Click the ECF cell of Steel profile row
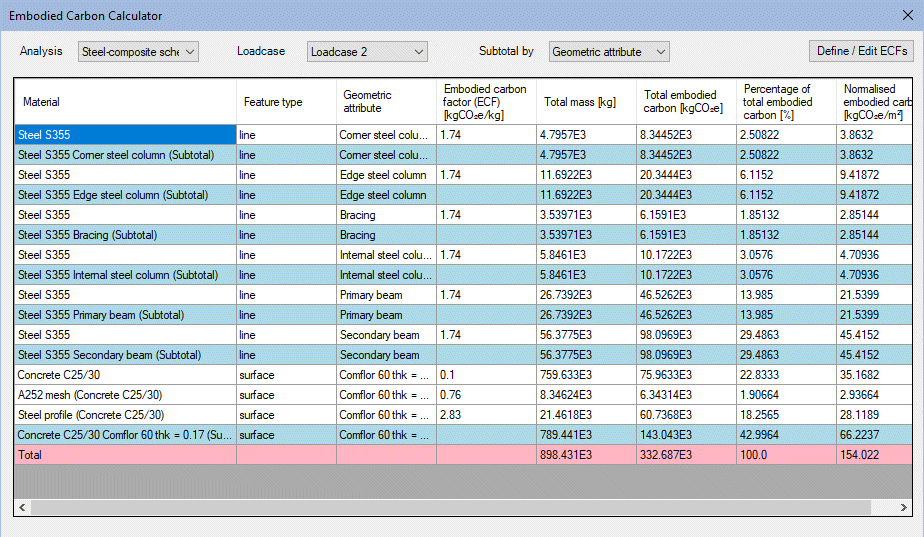The height and width of the screenshot is (537, 924). 486,415
